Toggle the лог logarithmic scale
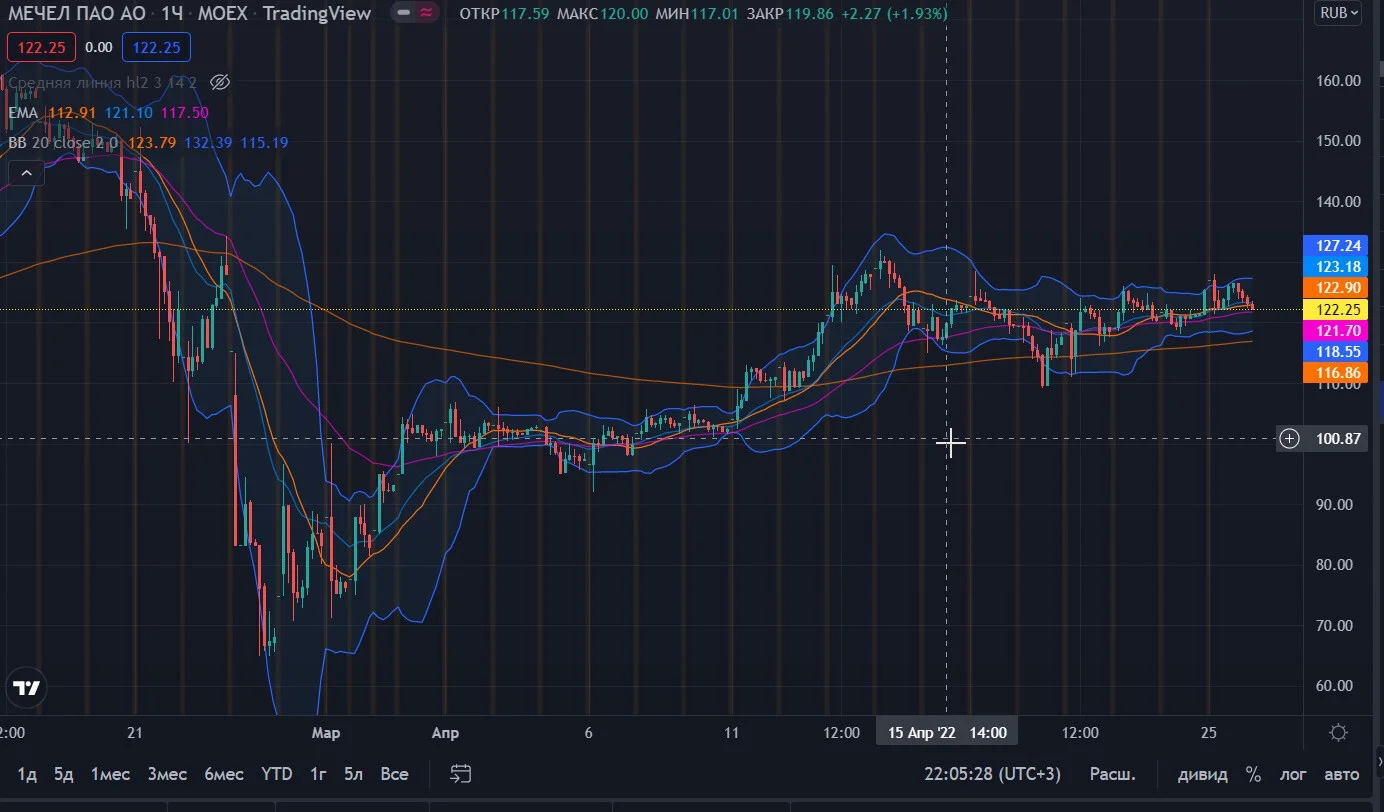 click(1293, 774)
